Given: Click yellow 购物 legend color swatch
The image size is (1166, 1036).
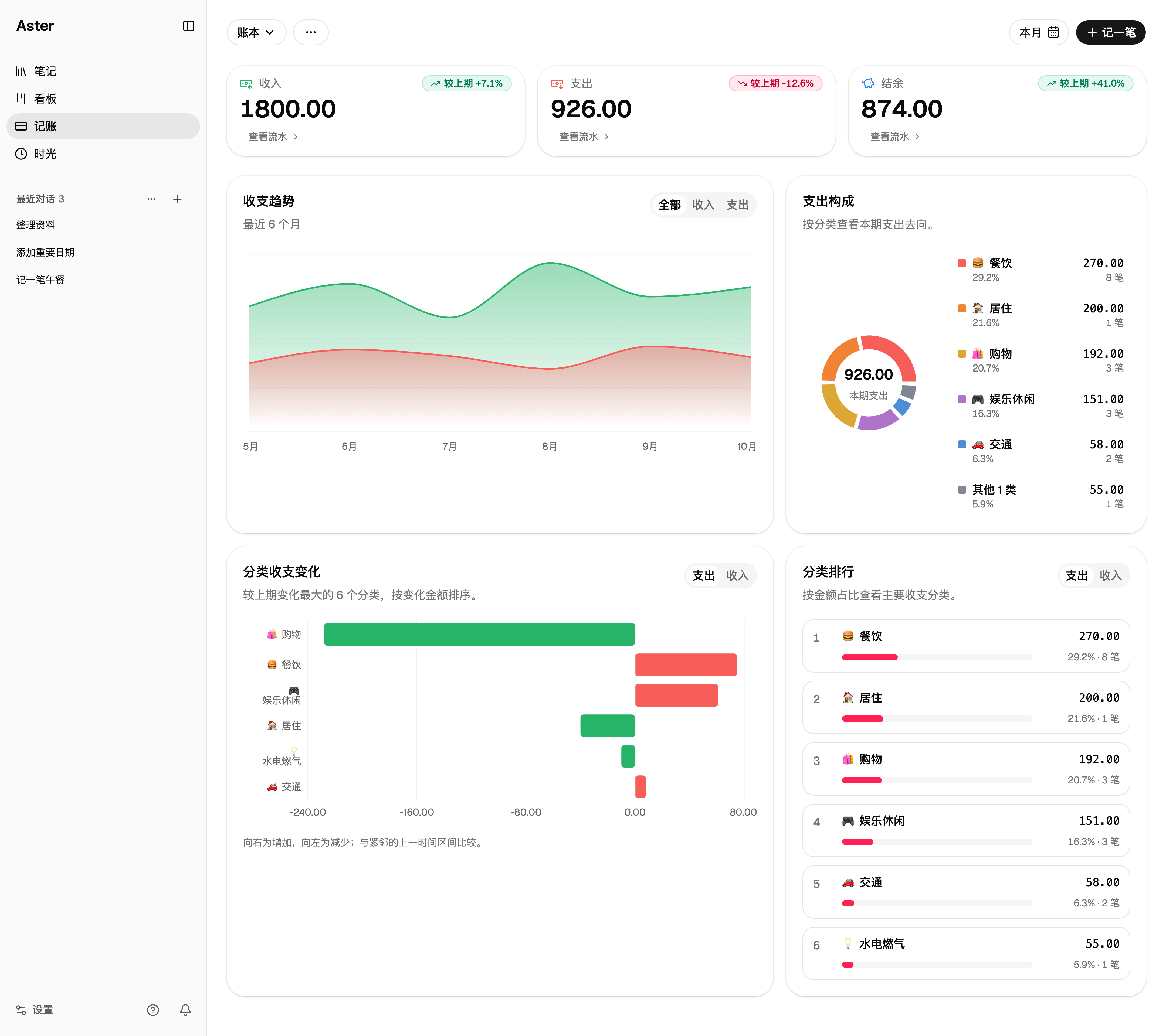Looking at the screenshot, I should click(x=962, y=353).
